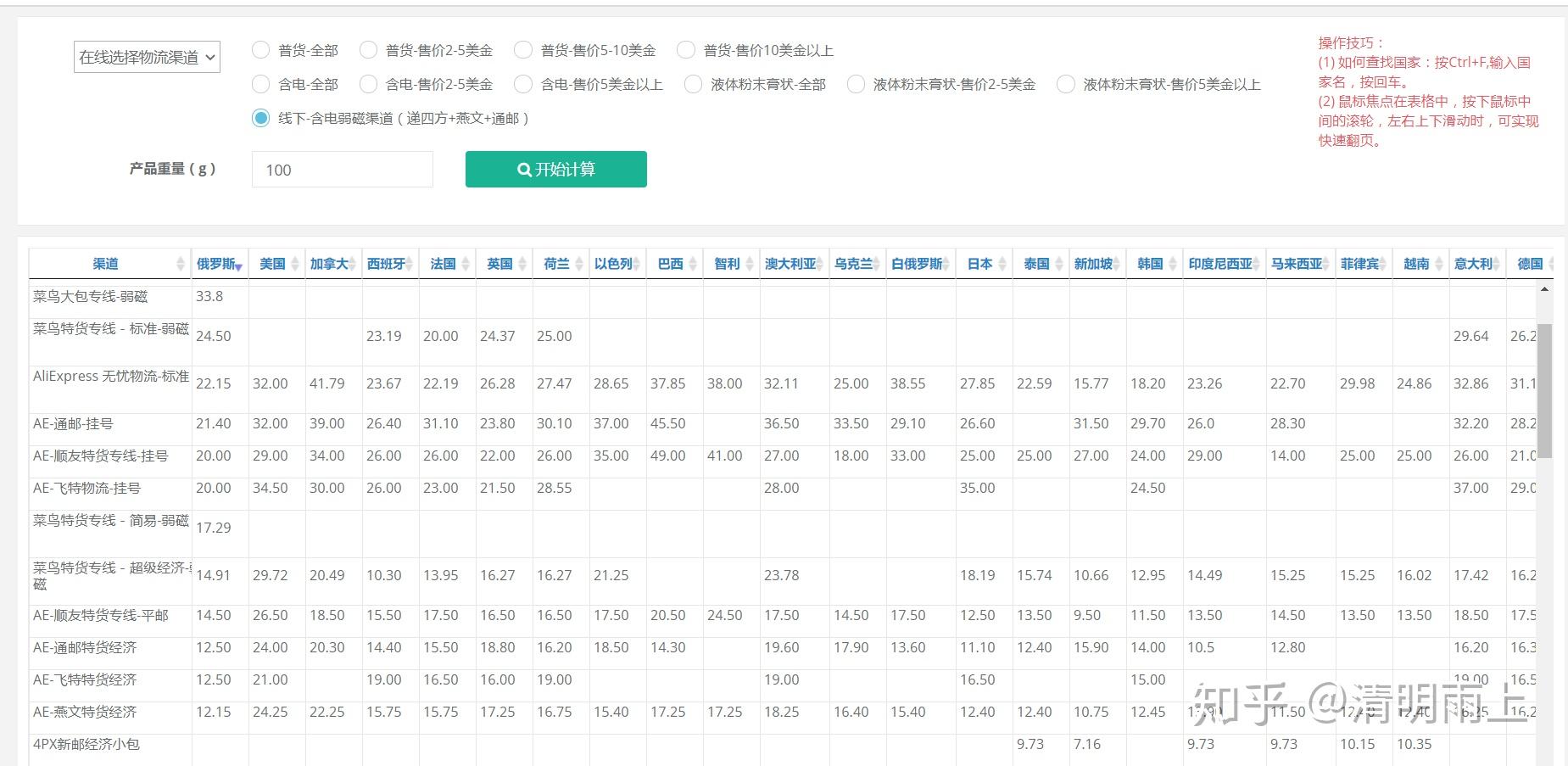Screen dimensions: 1568x766
Task: Click 45.50 cell in AE-通邮-挂号 row
Action: click(668, 423)
